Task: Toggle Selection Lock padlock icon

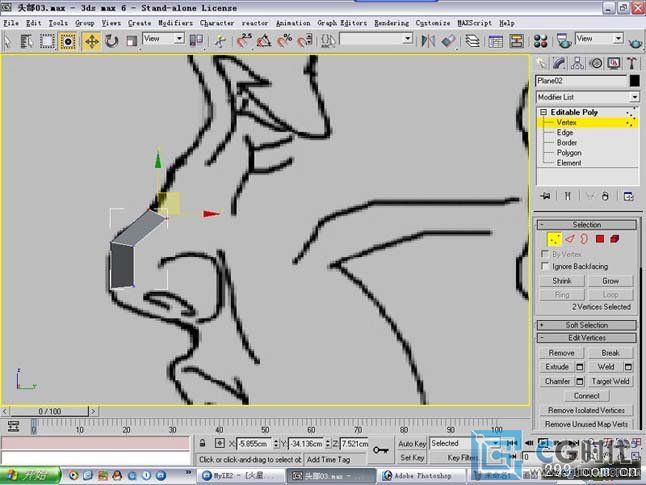Action: [202, 443]
